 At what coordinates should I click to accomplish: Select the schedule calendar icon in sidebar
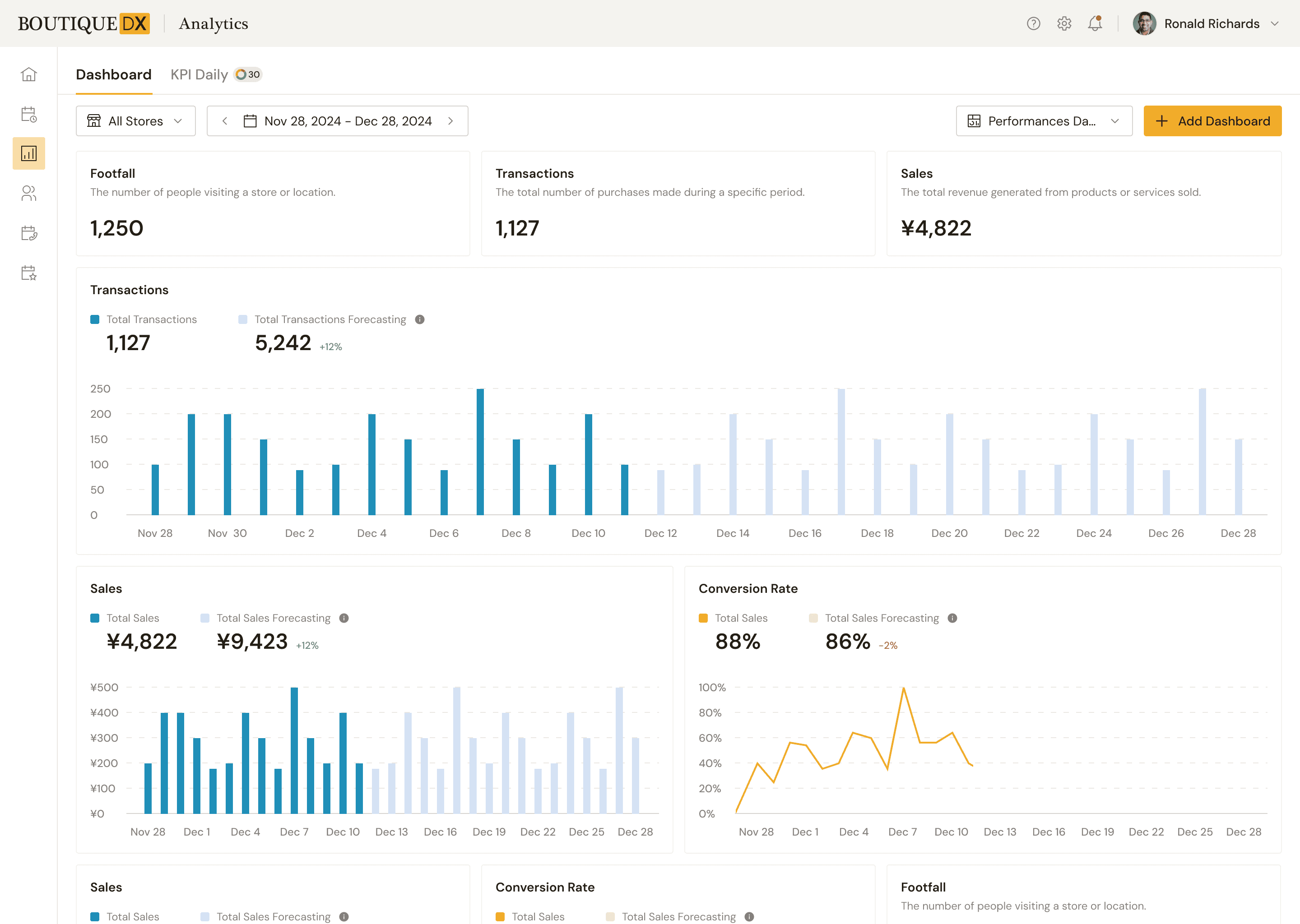click(x=28, y=114)
